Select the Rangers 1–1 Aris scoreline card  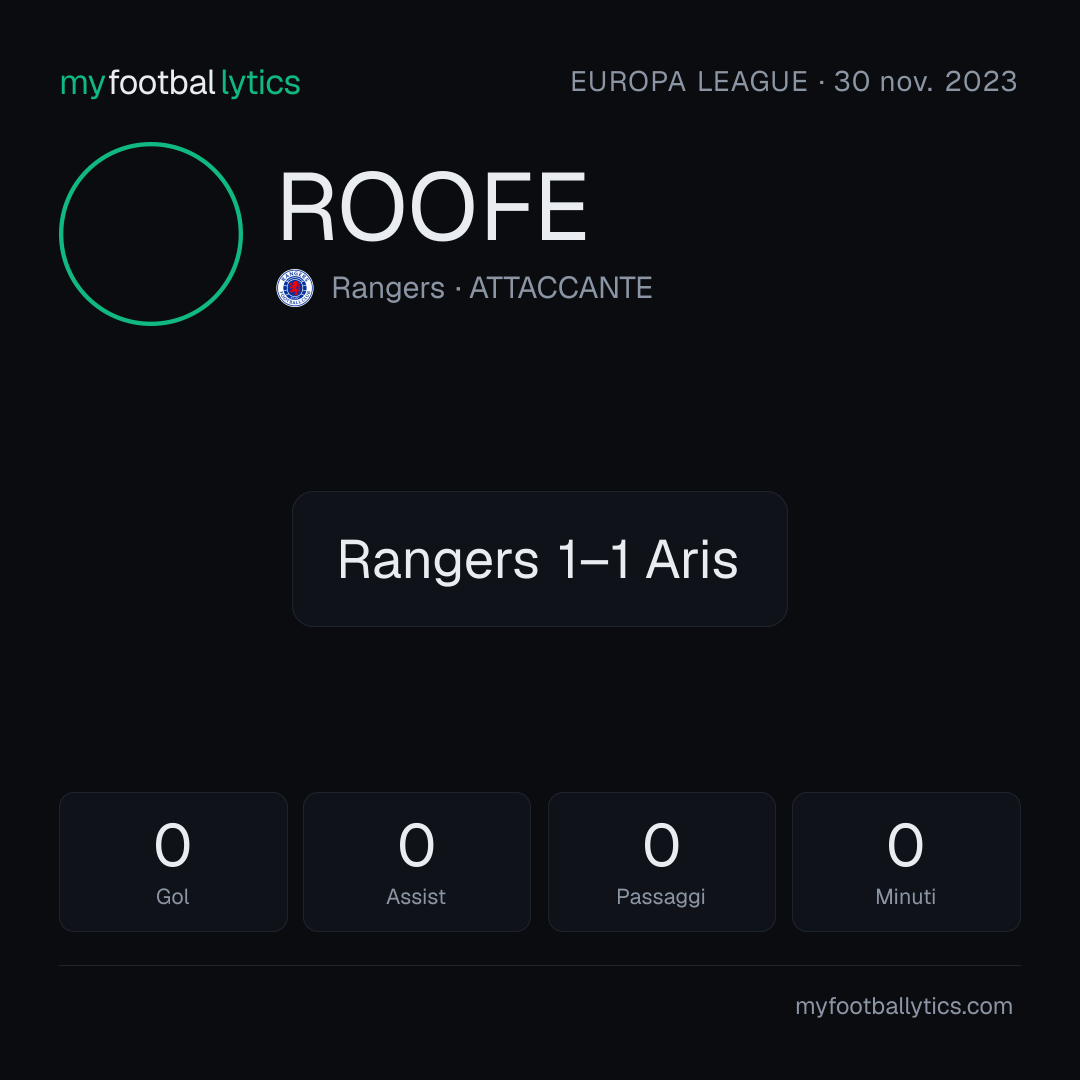(x=540, y=559)
